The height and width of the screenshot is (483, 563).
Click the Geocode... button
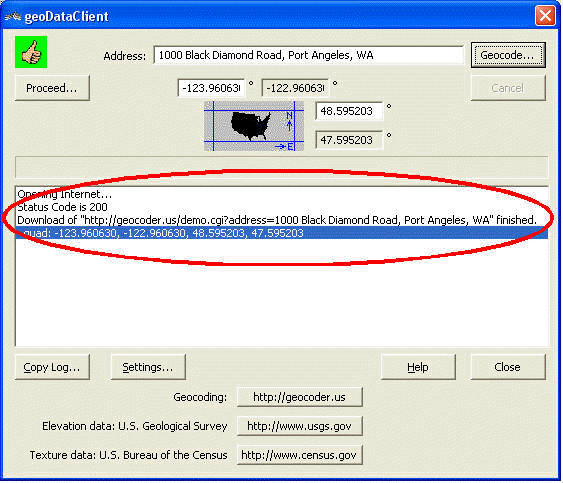[x=508, y=55]
